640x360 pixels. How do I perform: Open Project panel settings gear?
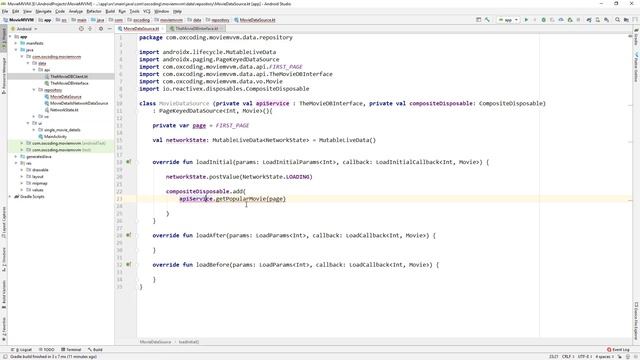101,29
